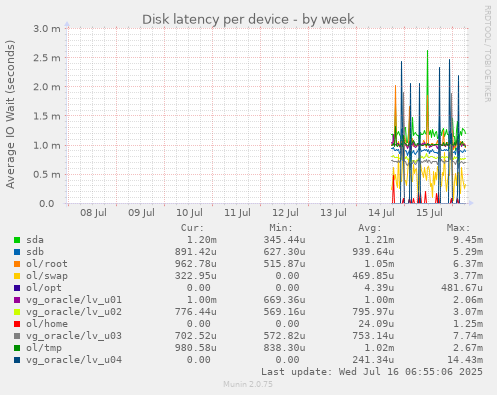Click the Cur: column header
Screen dimensions: 497x395
pyautogui.click(x=192, y=228)
